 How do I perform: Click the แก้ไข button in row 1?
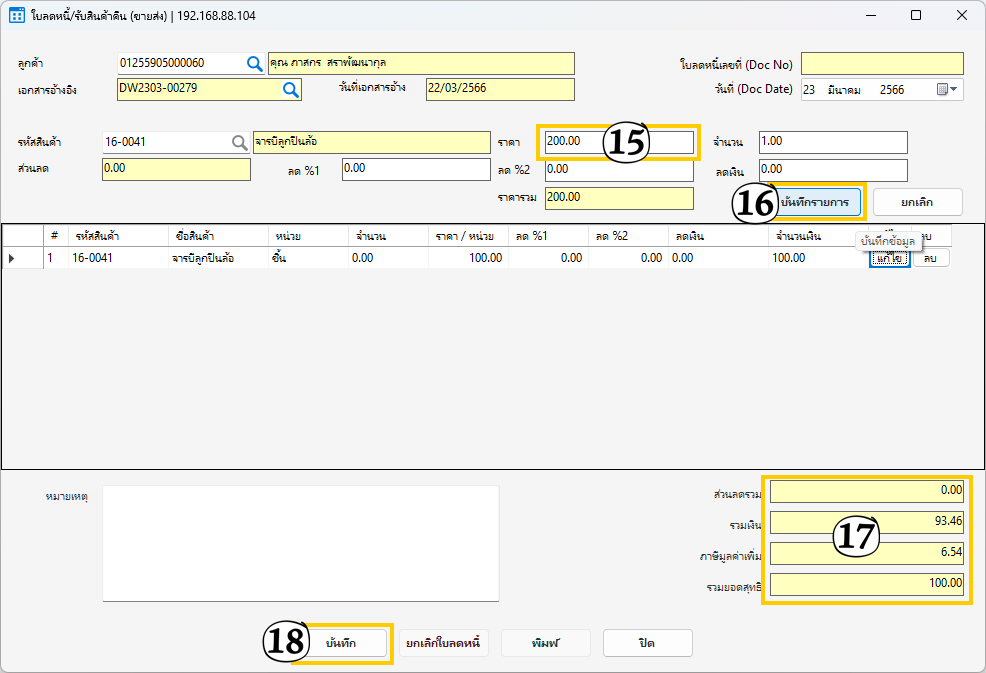[889, 258]
